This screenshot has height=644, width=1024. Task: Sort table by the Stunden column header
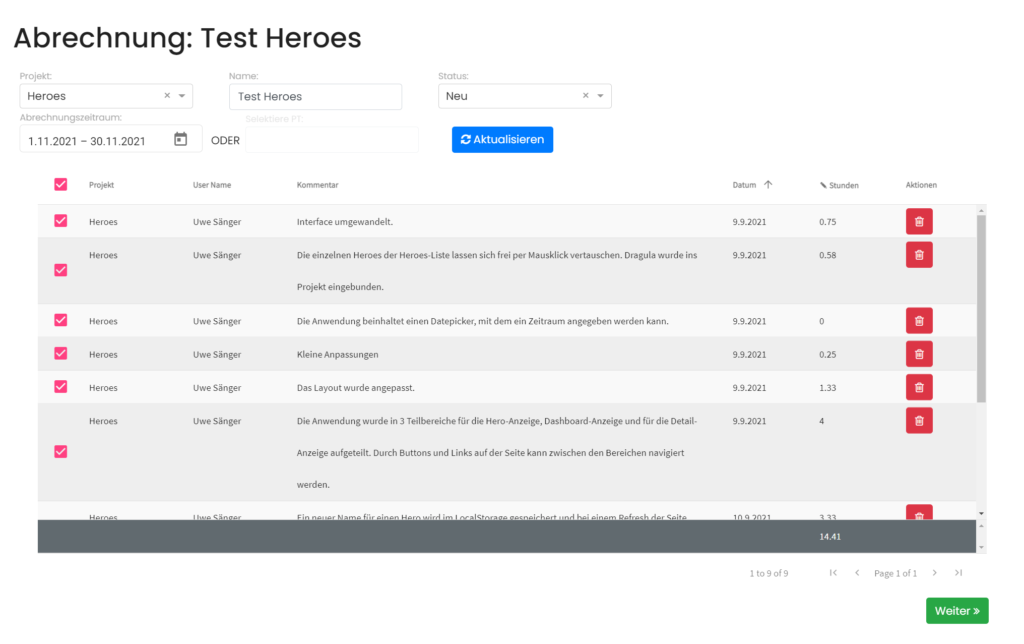[x=842, y=185]
